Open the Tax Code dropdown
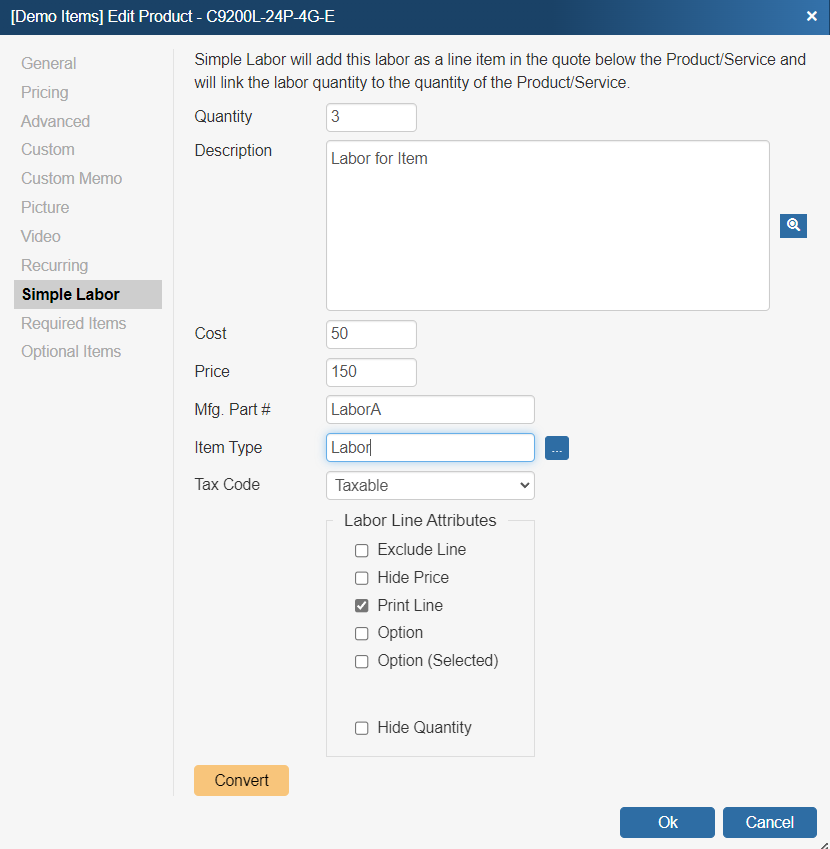The width and height of the screenshot is (830, 849). 430,486
